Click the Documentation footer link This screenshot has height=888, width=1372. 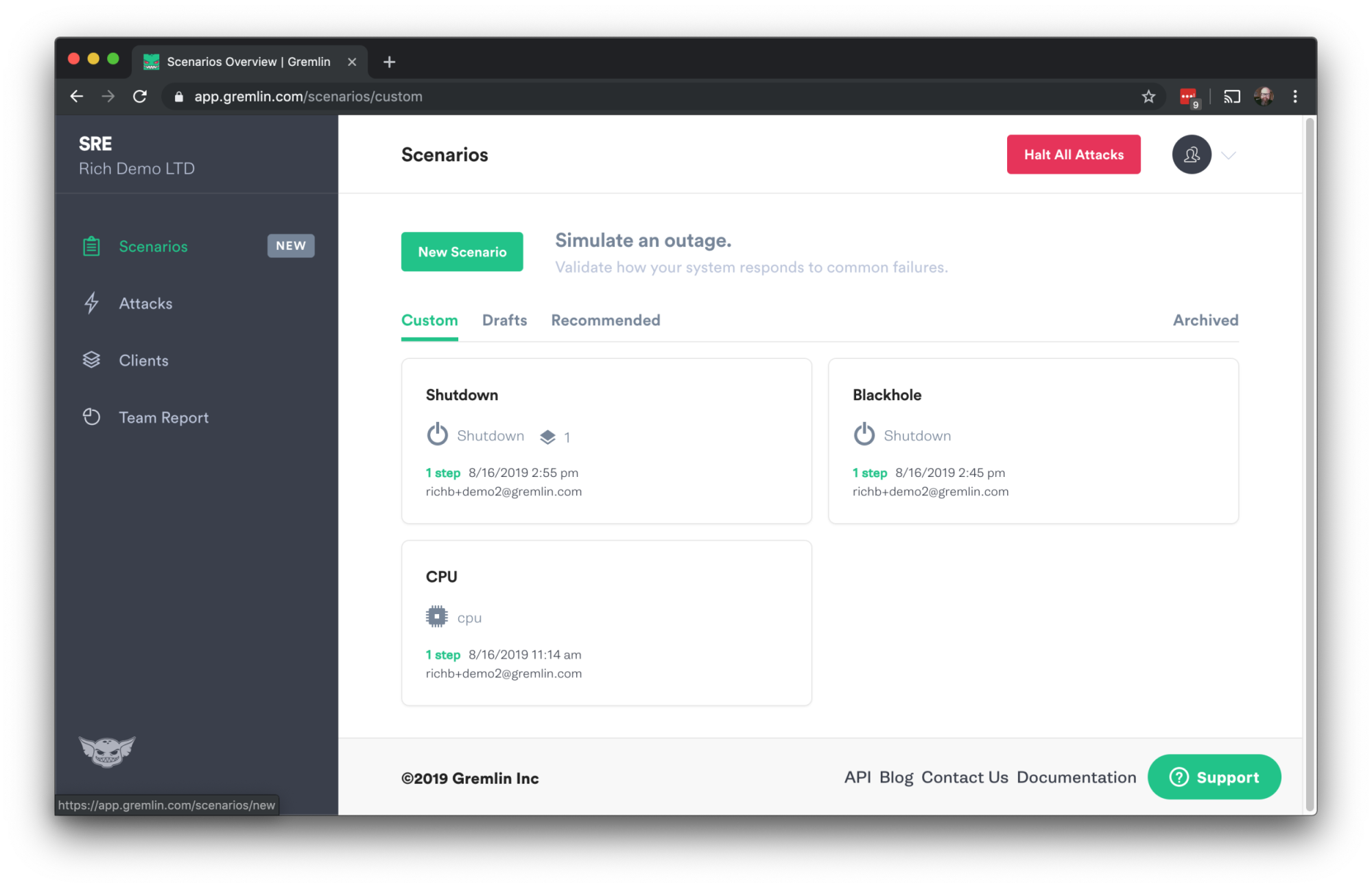pyautogui.click(x=1077, y=777)
